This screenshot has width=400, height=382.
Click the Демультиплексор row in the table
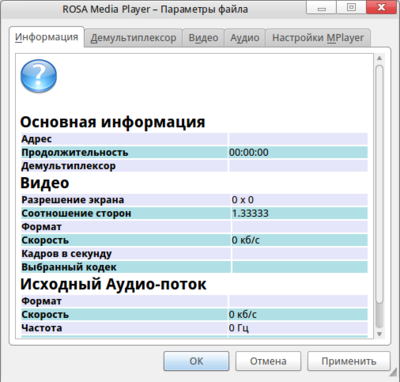click(194, 166)
